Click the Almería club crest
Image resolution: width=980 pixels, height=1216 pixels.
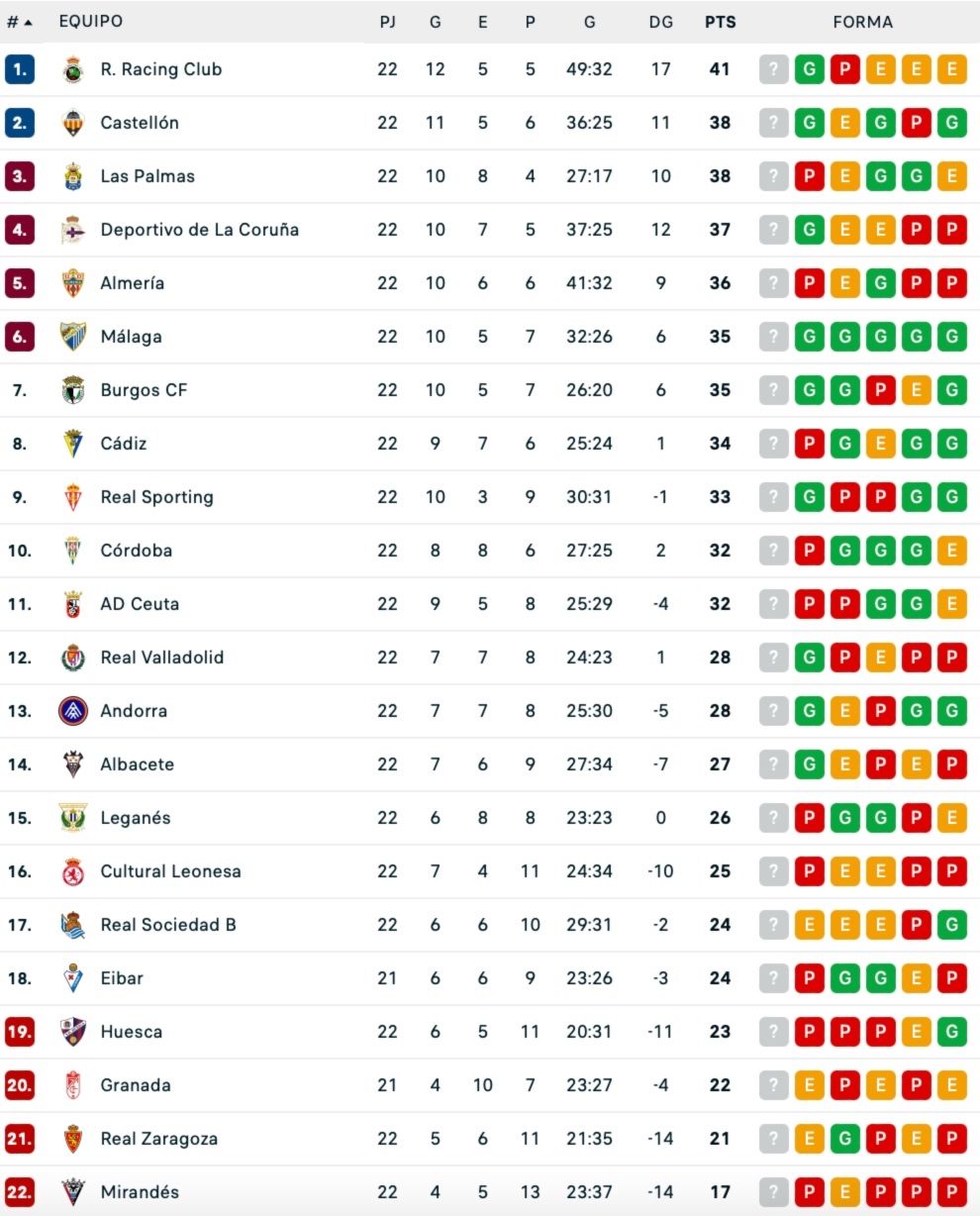71,282
